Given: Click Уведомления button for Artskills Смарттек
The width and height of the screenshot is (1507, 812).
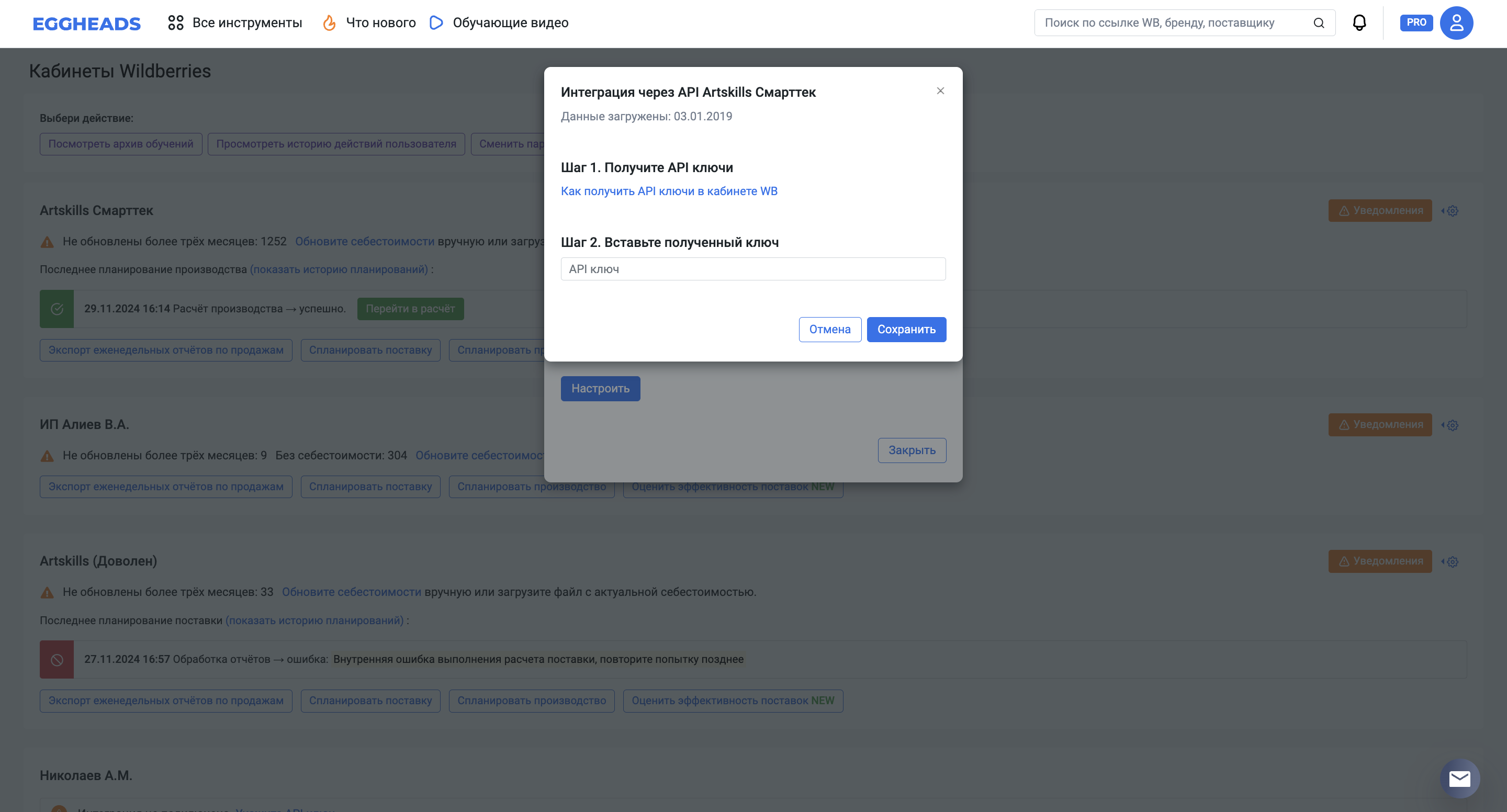Looking at the screenshot, I should click(1379, 211).
